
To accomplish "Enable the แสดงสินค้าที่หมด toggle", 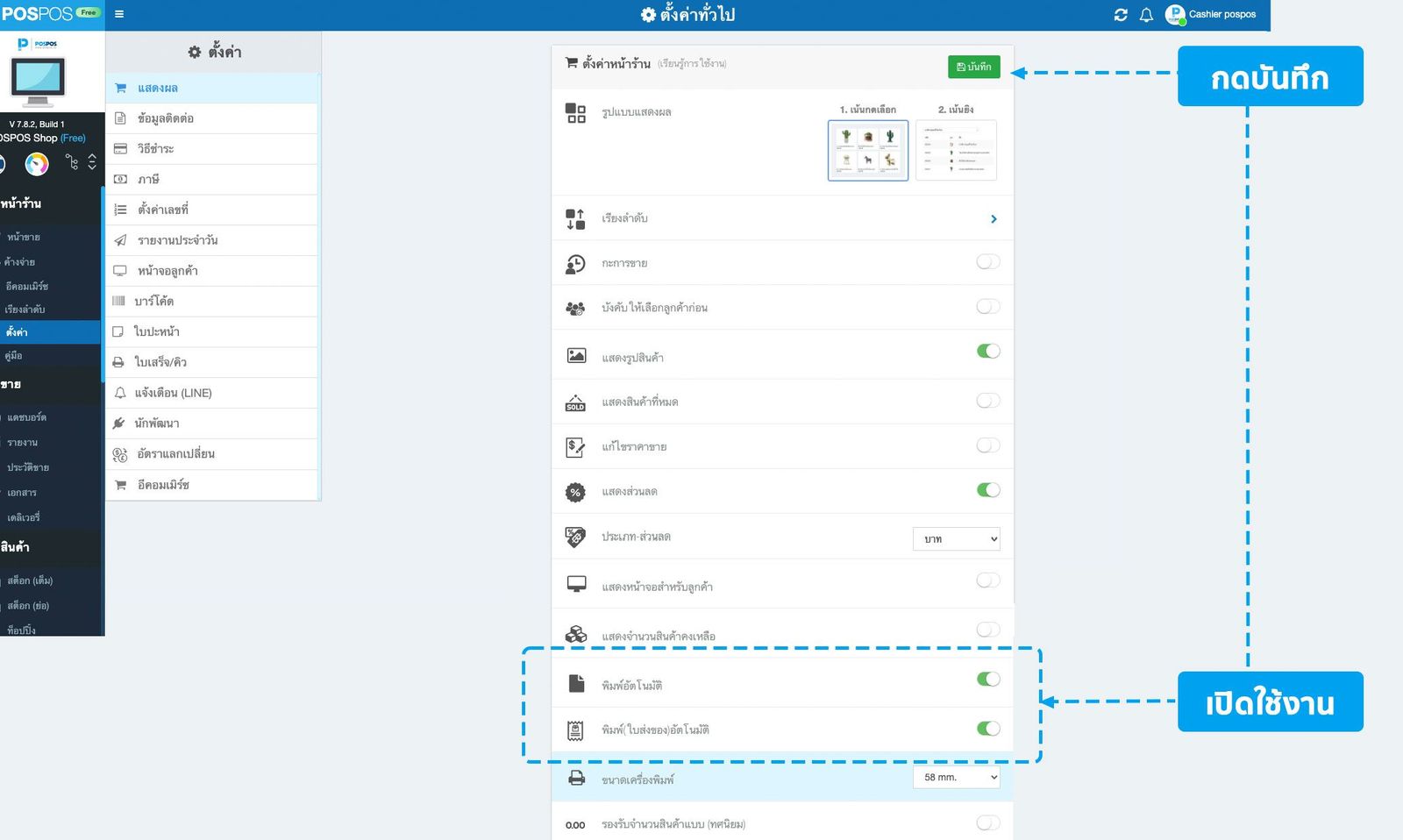I will 987,401.
